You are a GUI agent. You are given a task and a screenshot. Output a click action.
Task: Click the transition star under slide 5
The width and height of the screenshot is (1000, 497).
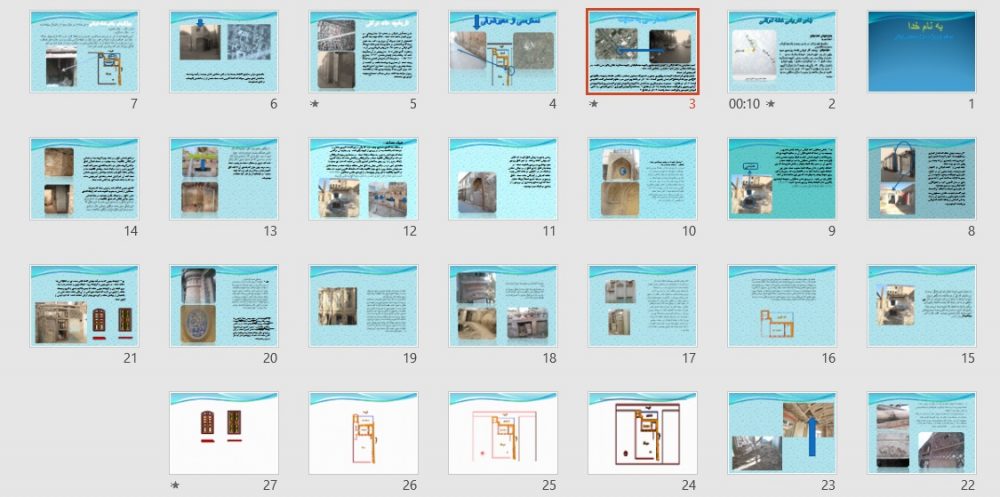coord(314,104)
